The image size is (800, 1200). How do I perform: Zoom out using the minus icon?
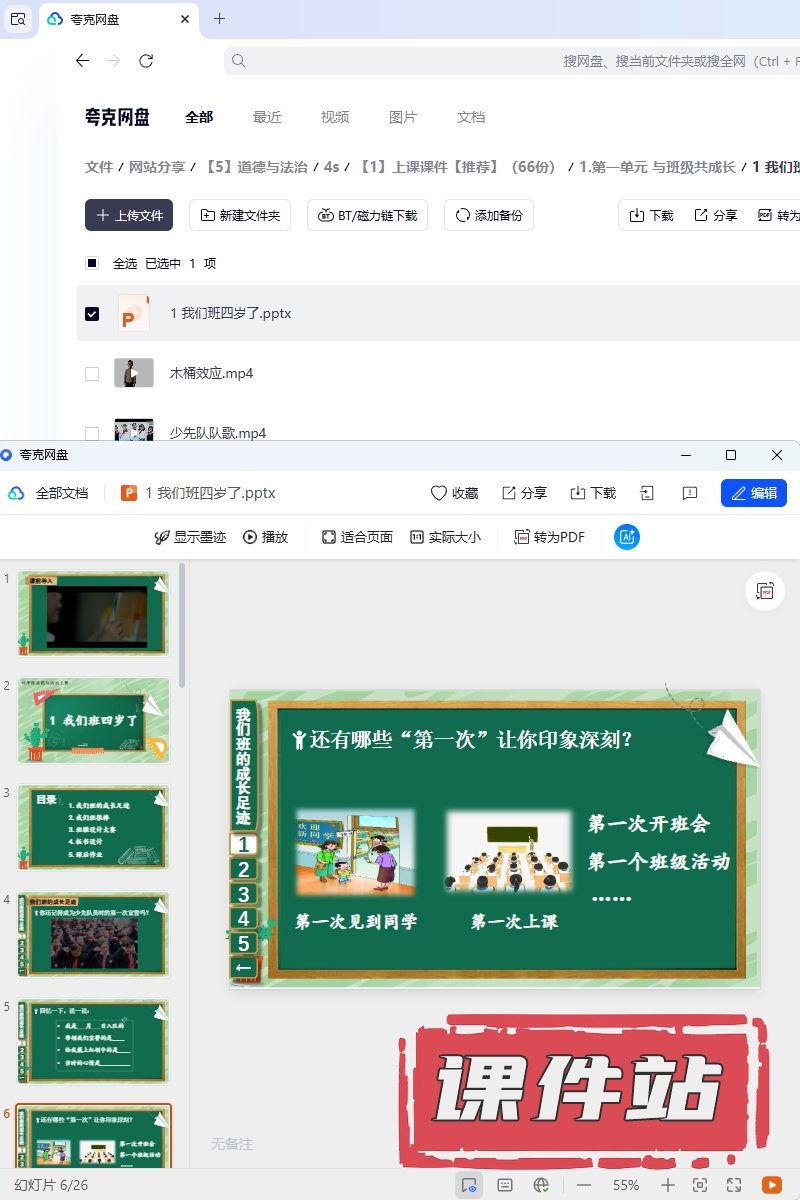pyautogui.click(x=583, y=1185)
